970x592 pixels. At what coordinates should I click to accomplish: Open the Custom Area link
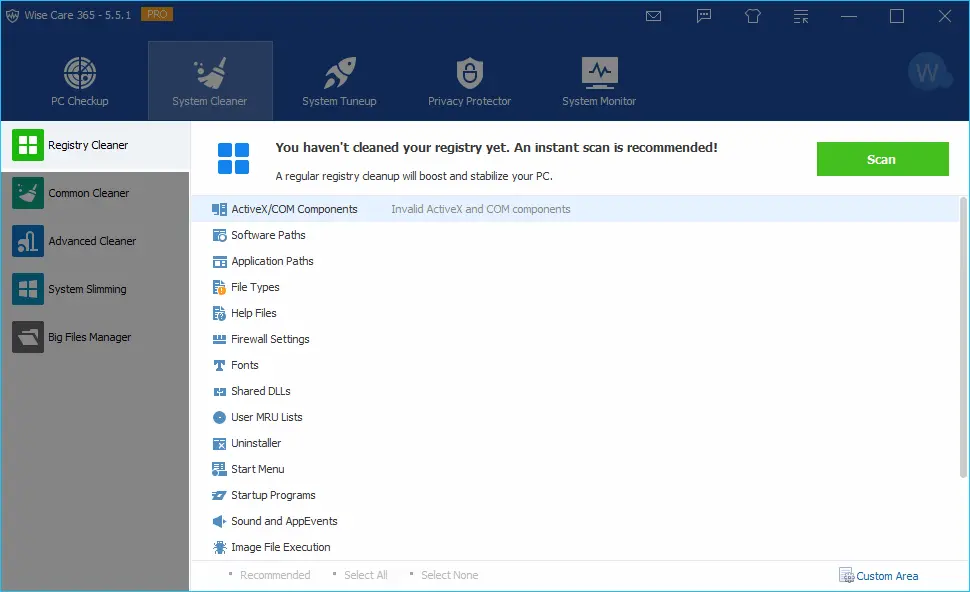887,576
